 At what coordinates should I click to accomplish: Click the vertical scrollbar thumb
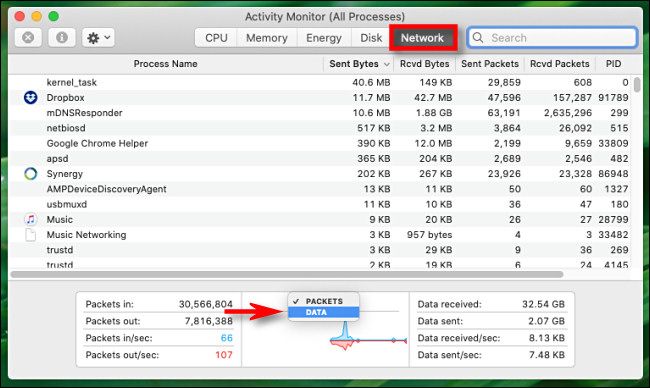tap(637, 85)
